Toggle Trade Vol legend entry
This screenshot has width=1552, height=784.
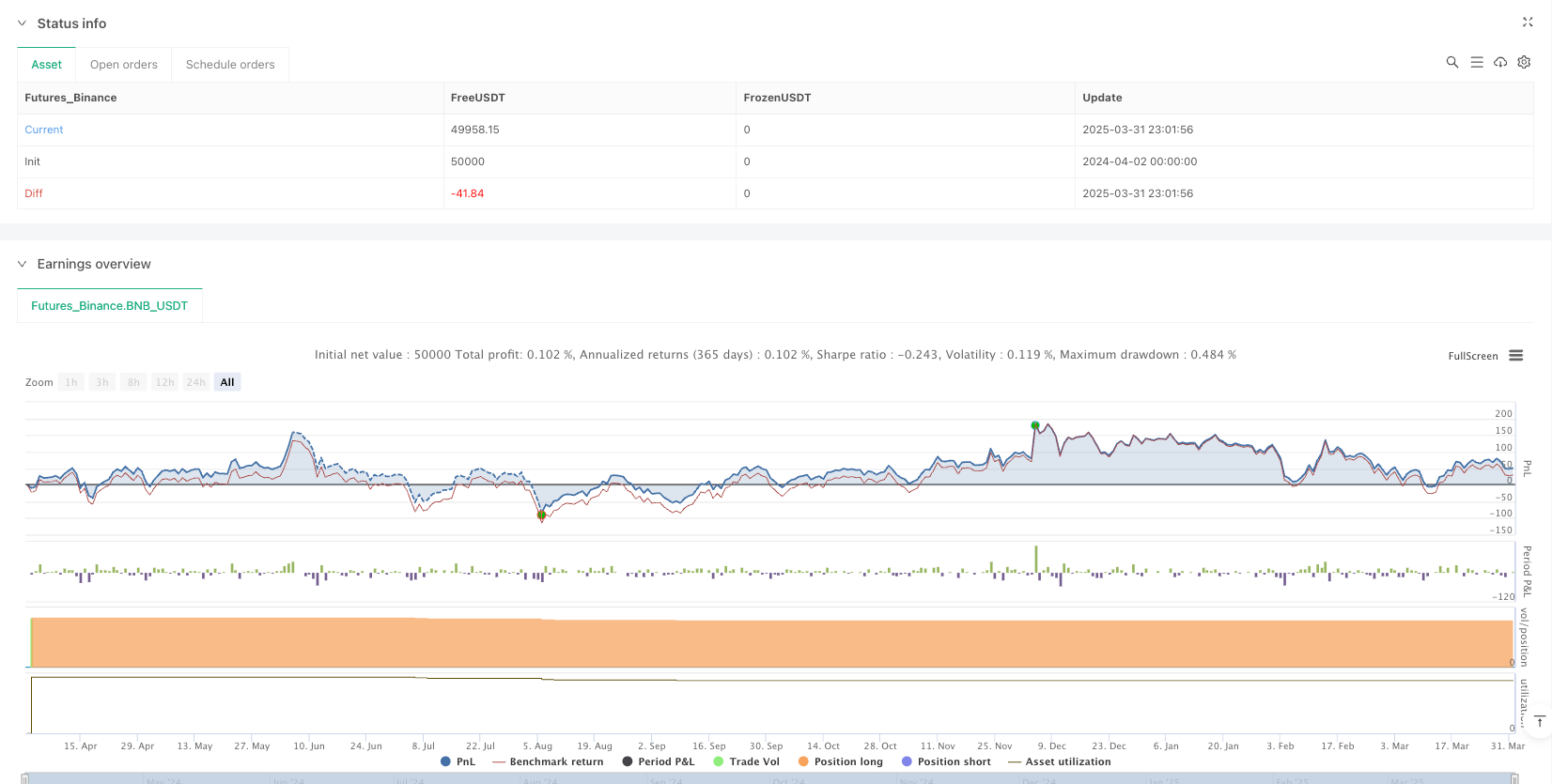(x=746, y=761)
